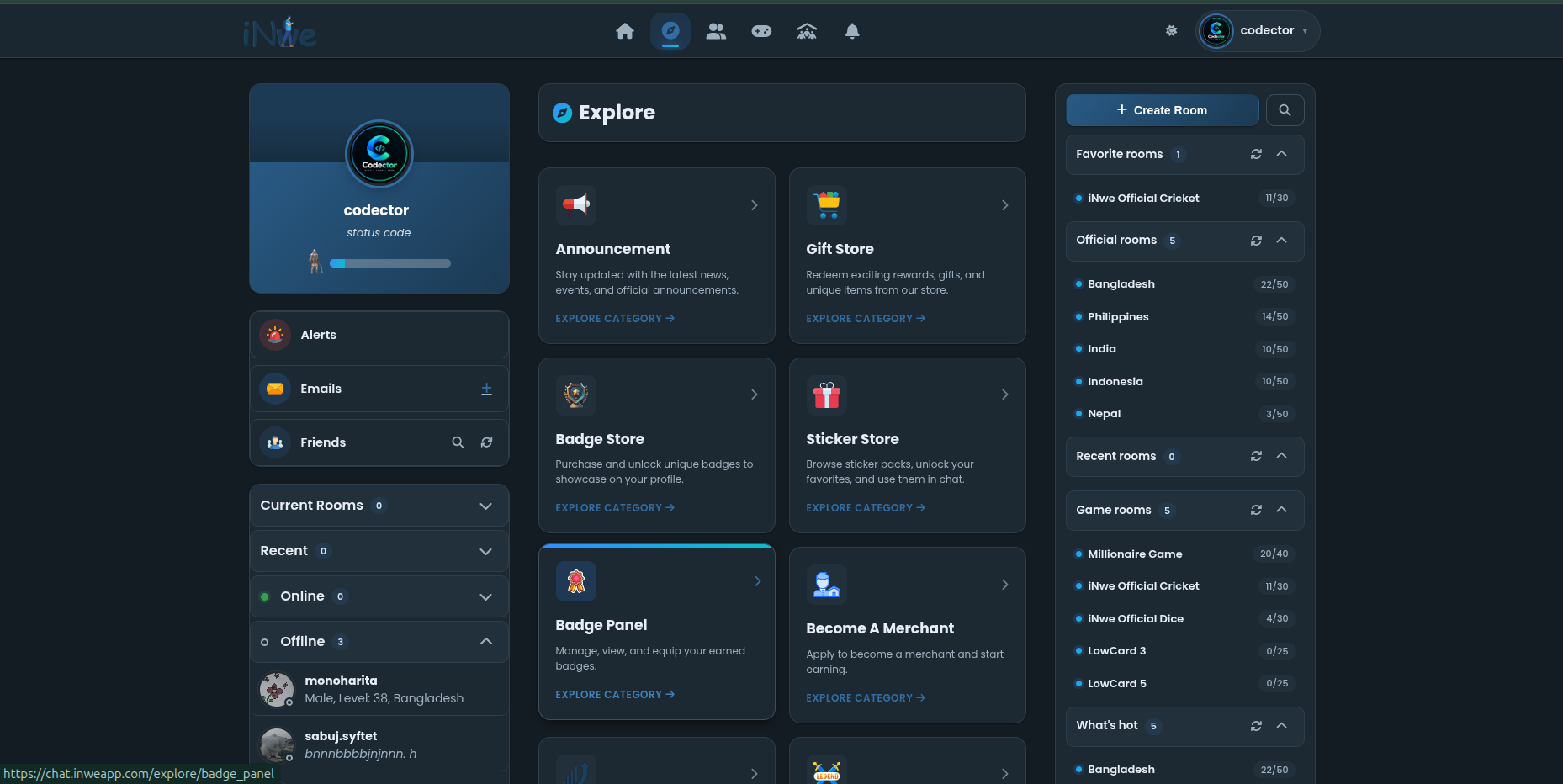Collapse the Favorite rooms section
Viewport: 1563px width, 784px height.
point(1281,154)
